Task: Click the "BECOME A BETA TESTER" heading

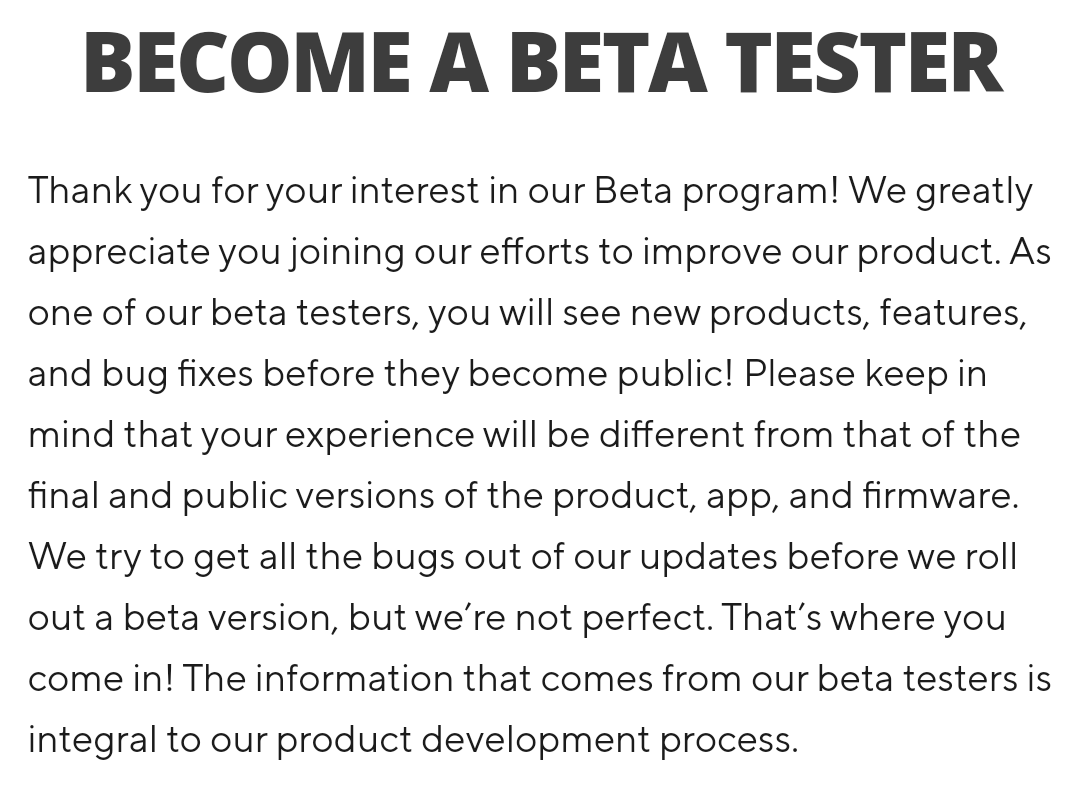Action: point(542,63)
